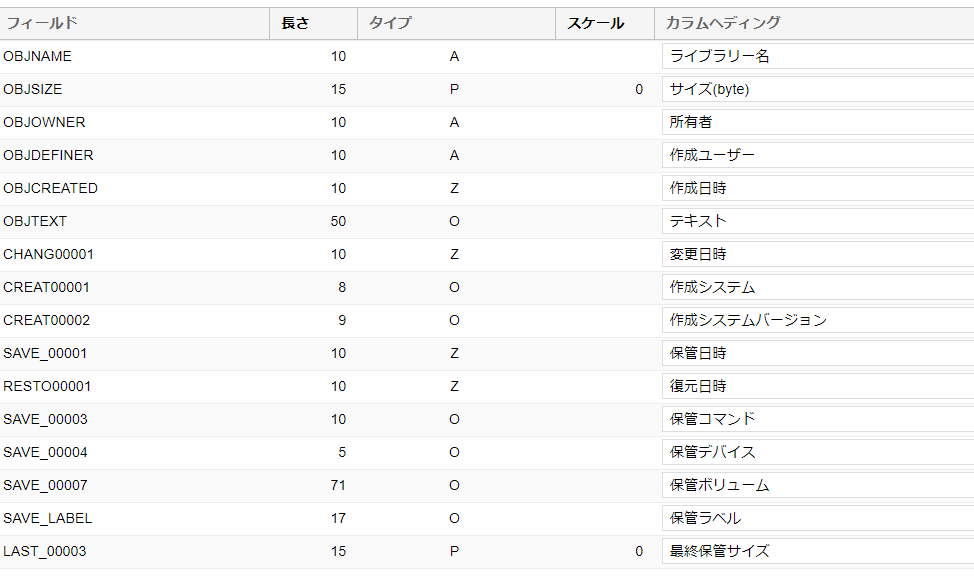
Task: Click the 作成日時 heading input
Action: 817,189
